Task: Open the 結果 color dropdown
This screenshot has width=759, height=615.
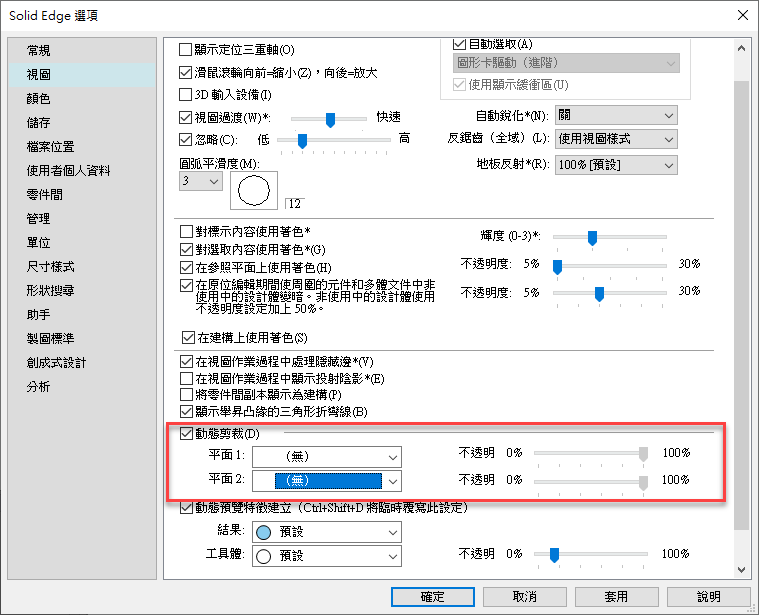Action: 327,532
